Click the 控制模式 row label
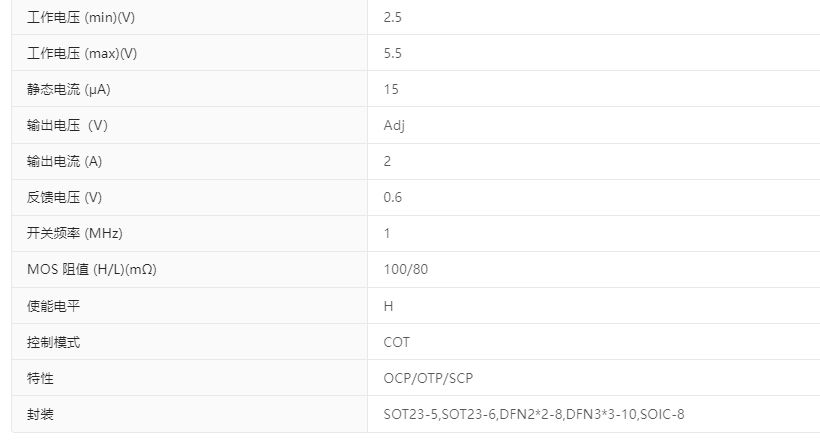Viewport: 820px width, 440px height. click(x=54, y=342)
